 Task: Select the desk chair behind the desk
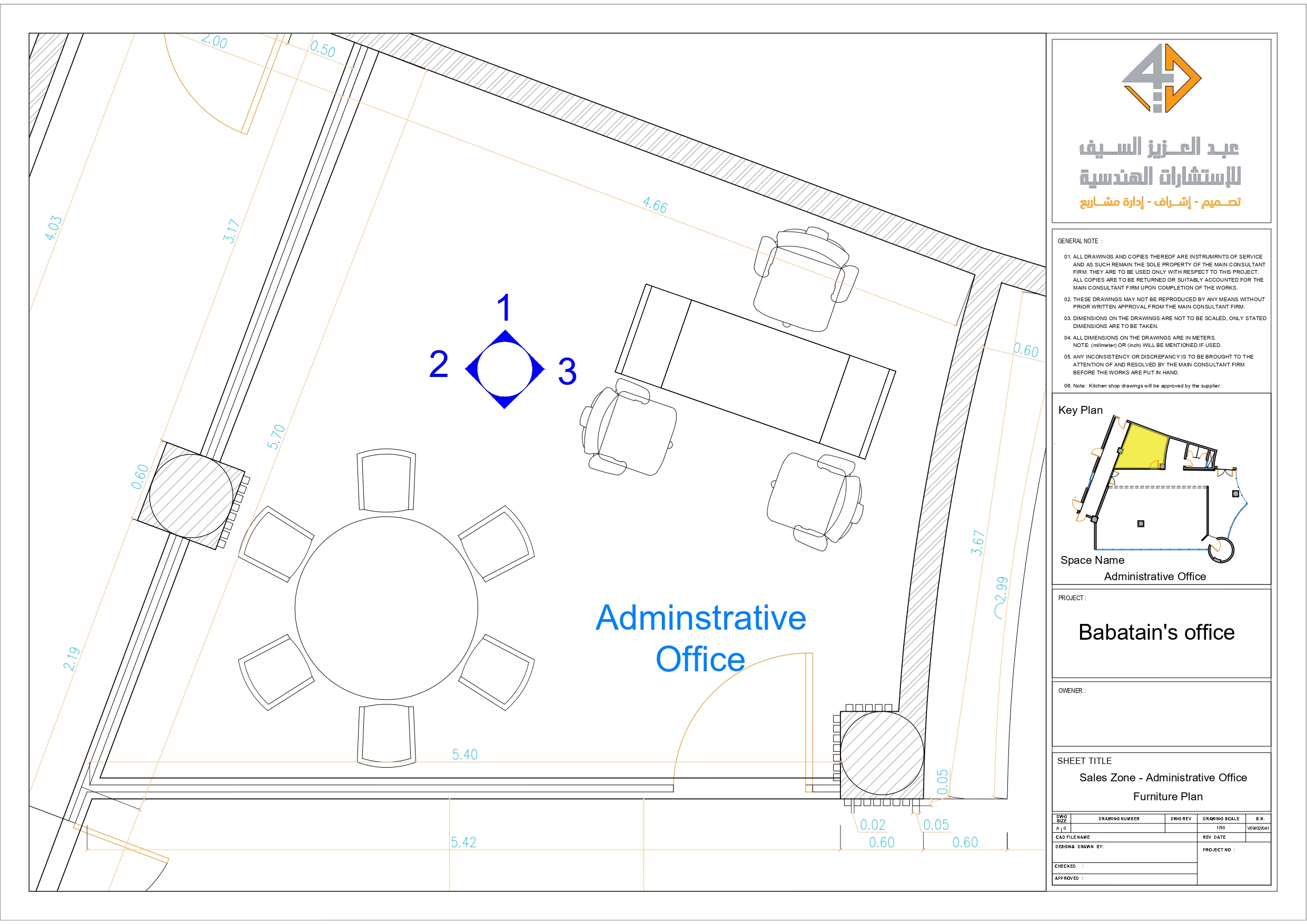pyautogui.click(x=801, y=279)
